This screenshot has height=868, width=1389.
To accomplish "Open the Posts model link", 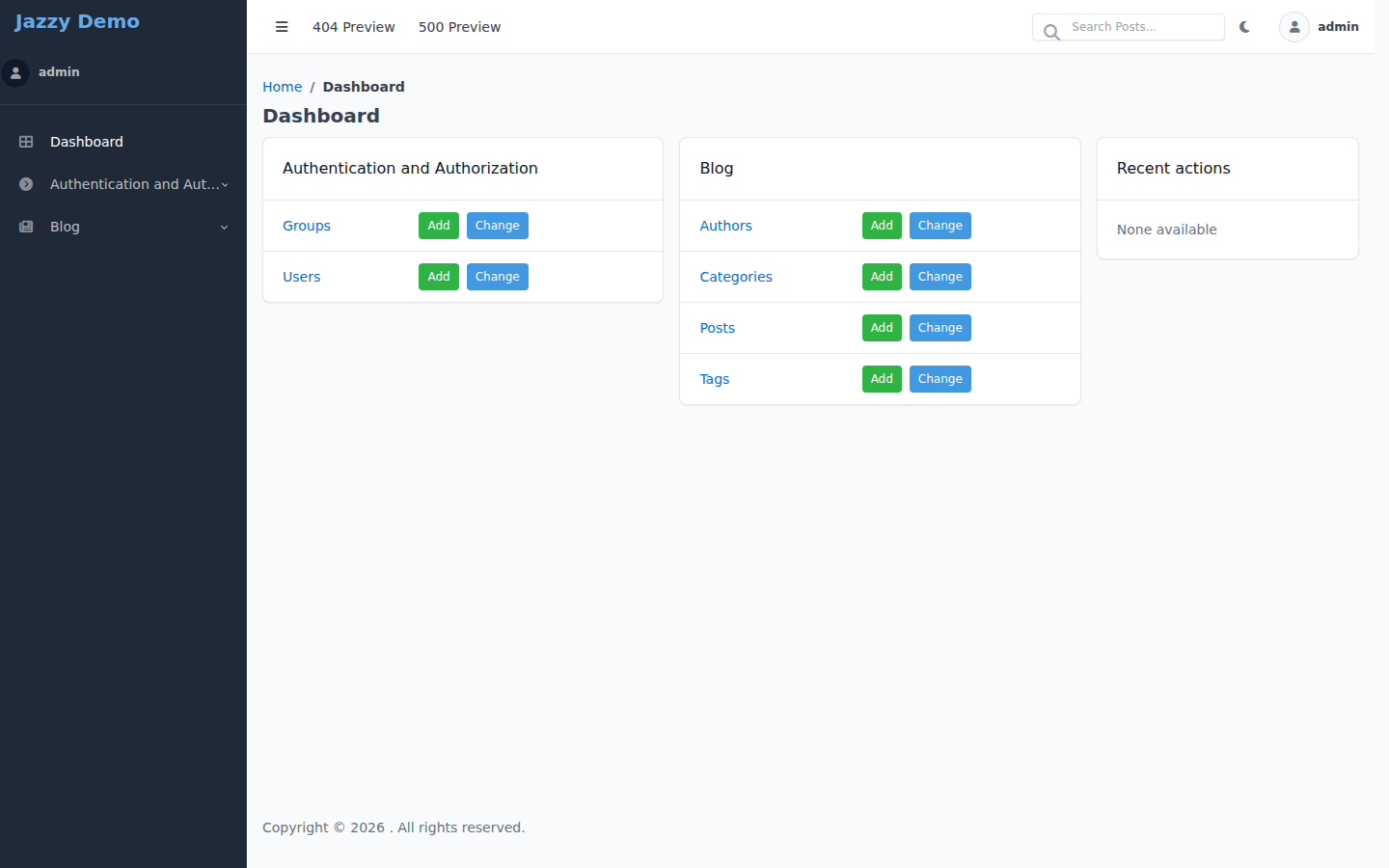I will [718, 328].
